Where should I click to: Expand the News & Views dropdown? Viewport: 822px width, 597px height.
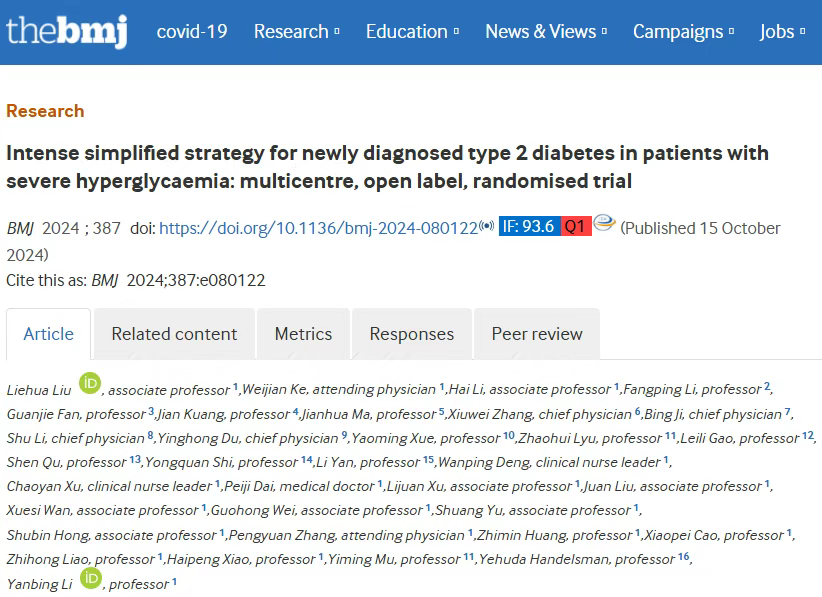point(546,31)
